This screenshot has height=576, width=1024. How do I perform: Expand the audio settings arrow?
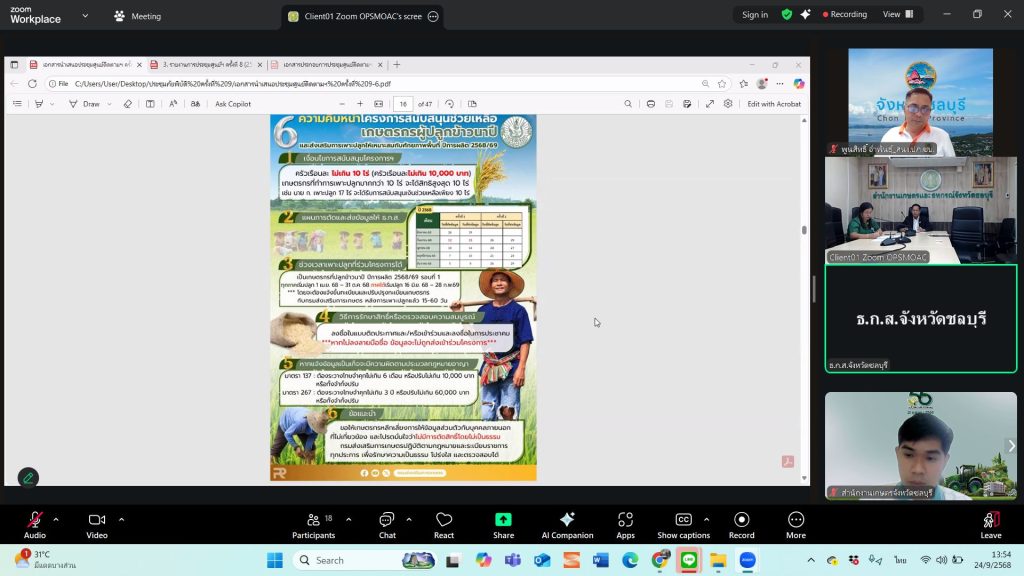(x=56, y=519)
